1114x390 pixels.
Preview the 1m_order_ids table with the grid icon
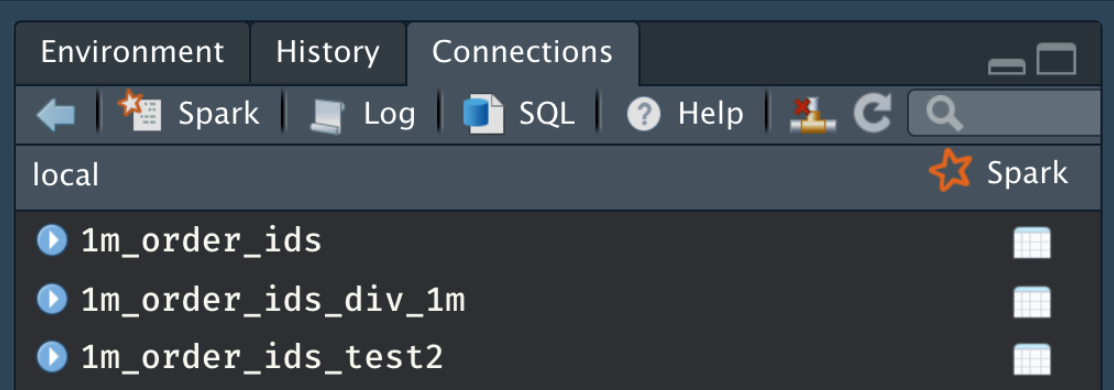(1032, 243)
